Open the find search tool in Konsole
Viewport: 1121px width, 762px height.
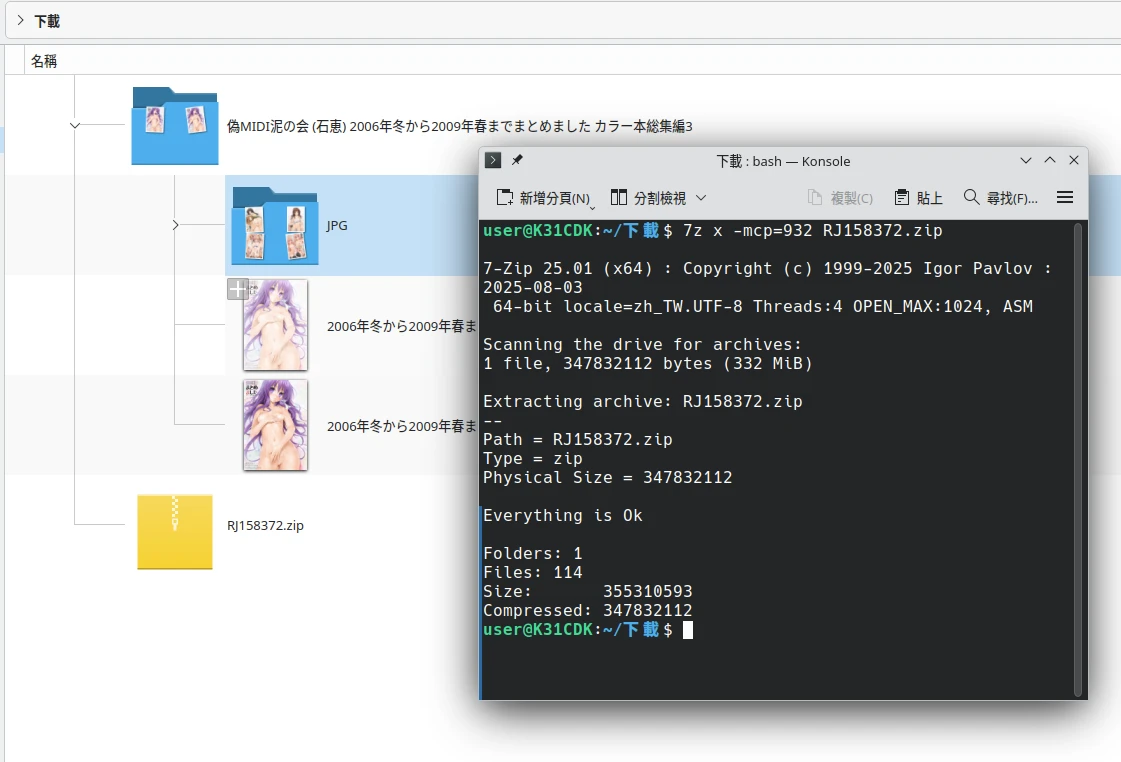1000,198
